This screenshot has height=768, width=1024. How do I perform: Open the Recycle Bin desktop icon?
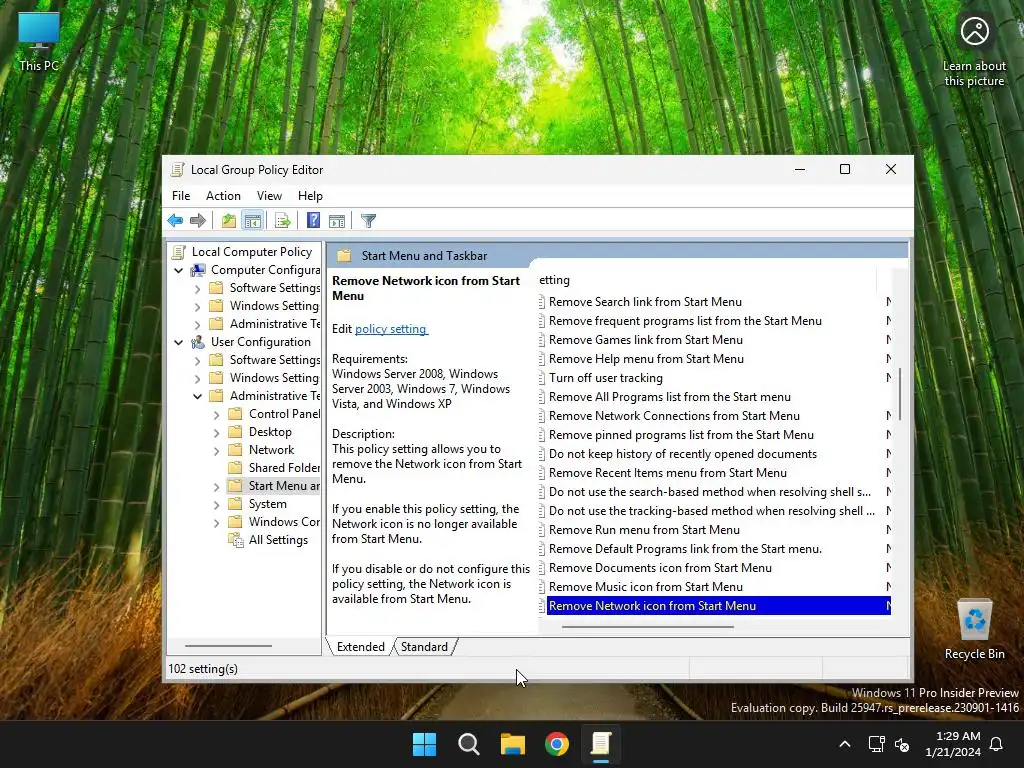974,630
